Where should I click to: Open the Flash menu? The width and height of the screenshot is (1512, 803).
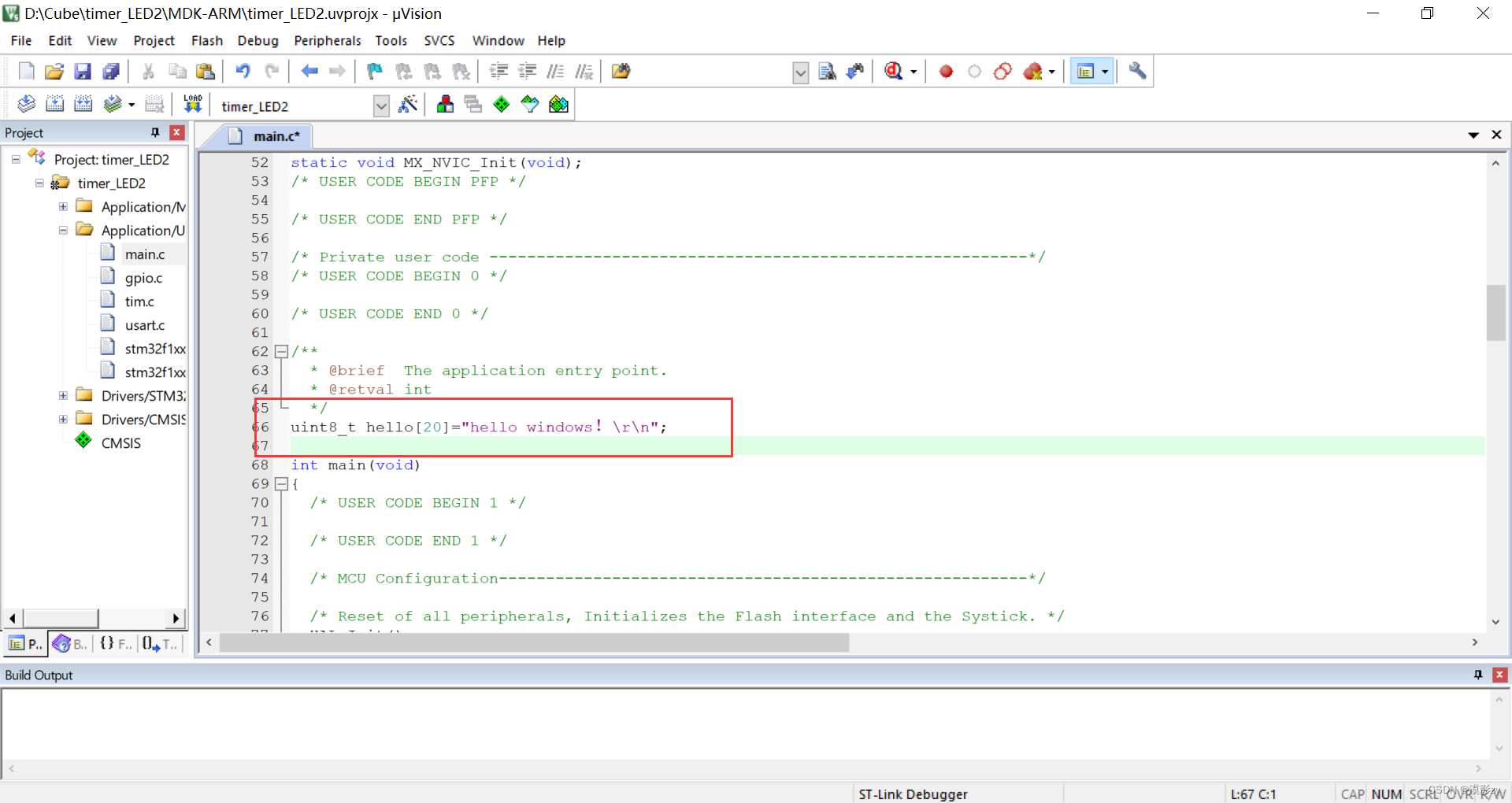pyautogui.click(x=207, y=40)
